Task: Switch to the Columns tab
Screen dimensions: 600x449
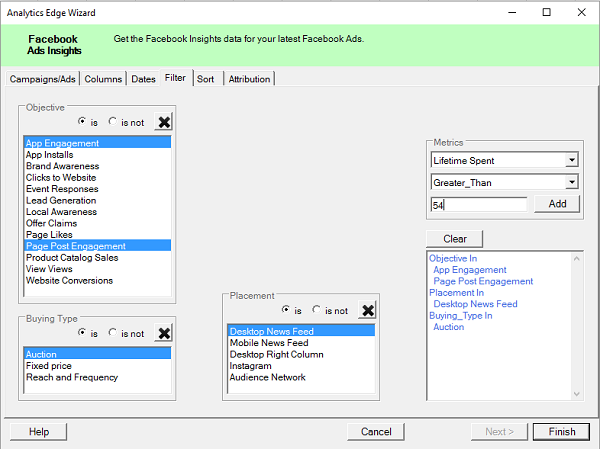Action: tap(103, 79)
